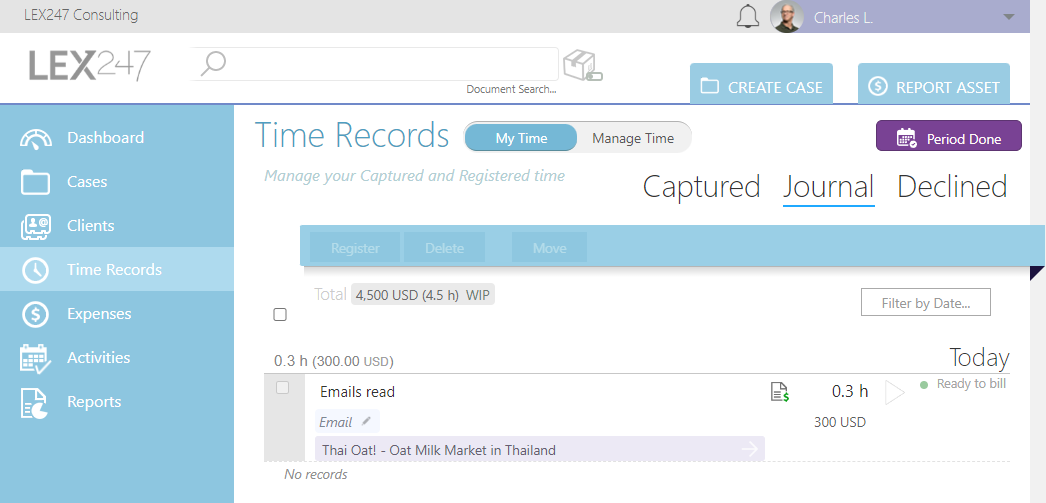Open Clients from the sidebar icon
1046x503 pixels.
[35, 226]
